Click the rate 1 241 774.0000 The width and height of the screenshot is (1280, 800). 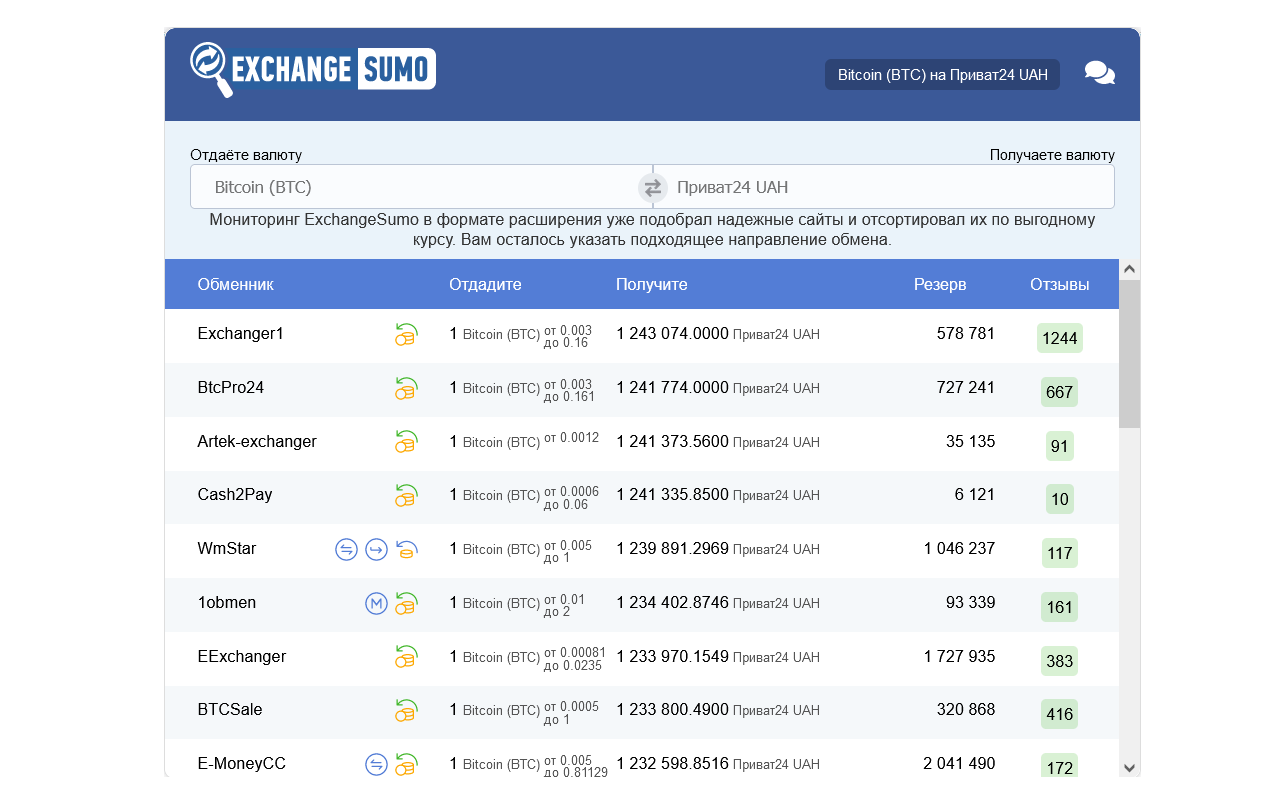[672, 388]
